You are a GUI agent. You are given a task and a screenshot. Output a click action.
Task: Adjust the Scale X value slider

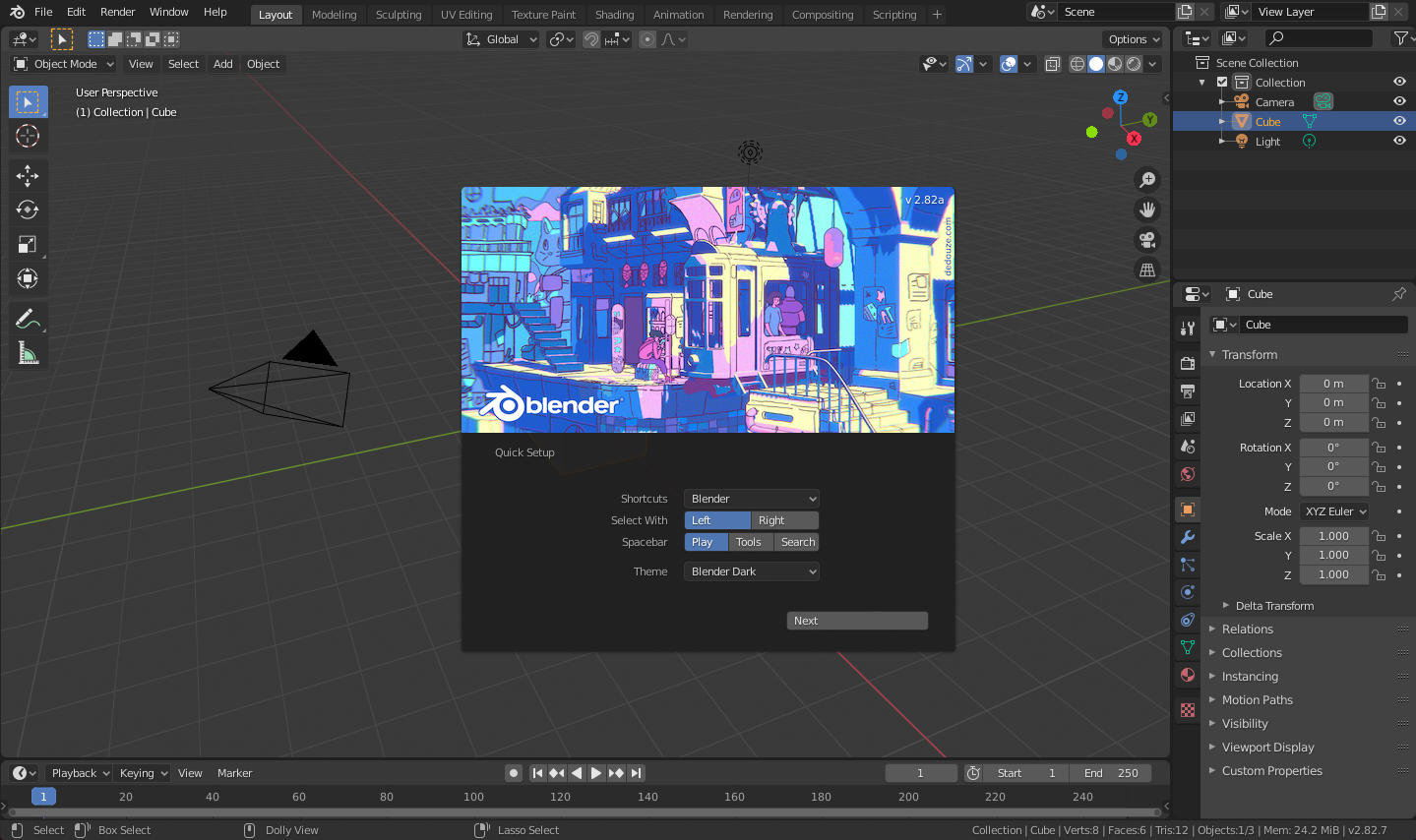[1333, 535]
